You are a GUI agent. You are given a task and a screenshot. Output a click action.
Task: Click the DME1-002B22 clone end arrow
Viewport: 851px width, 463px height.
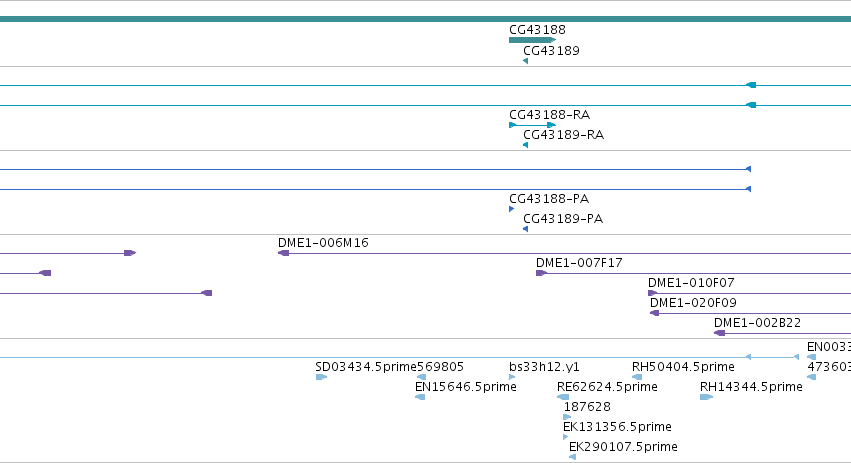tap(720, 333)
